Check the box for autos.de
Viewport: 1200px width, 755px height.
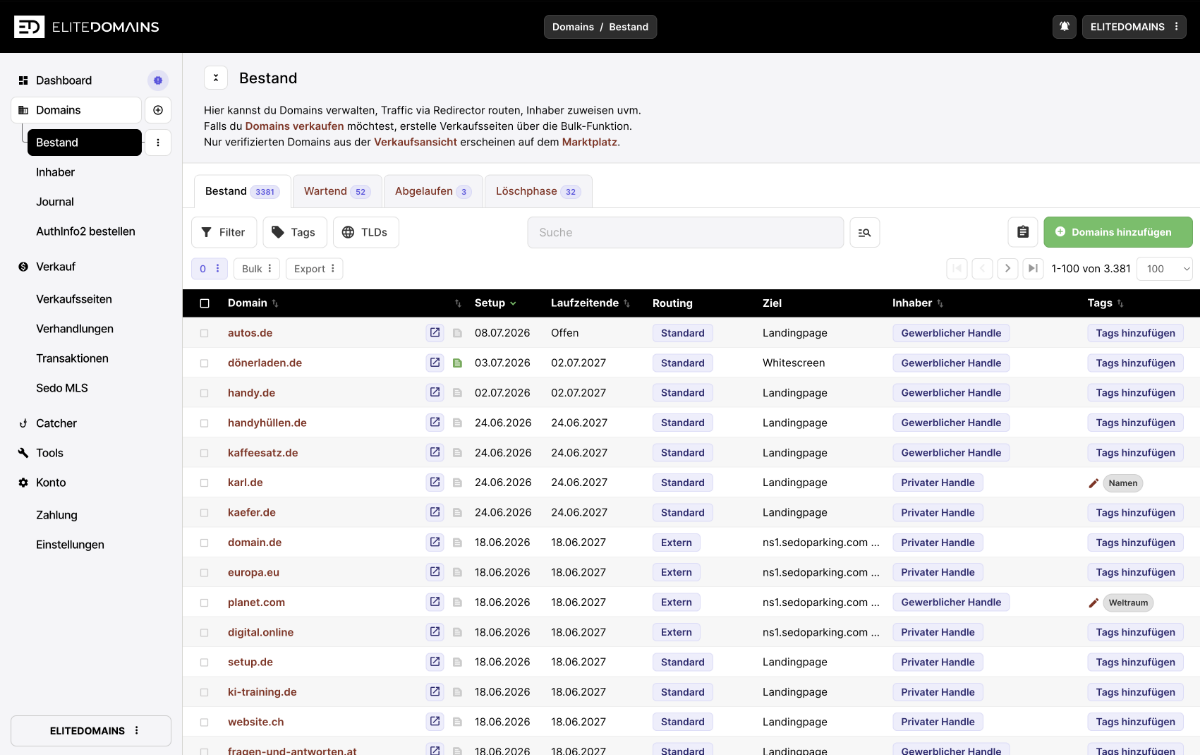click(205, 333)
